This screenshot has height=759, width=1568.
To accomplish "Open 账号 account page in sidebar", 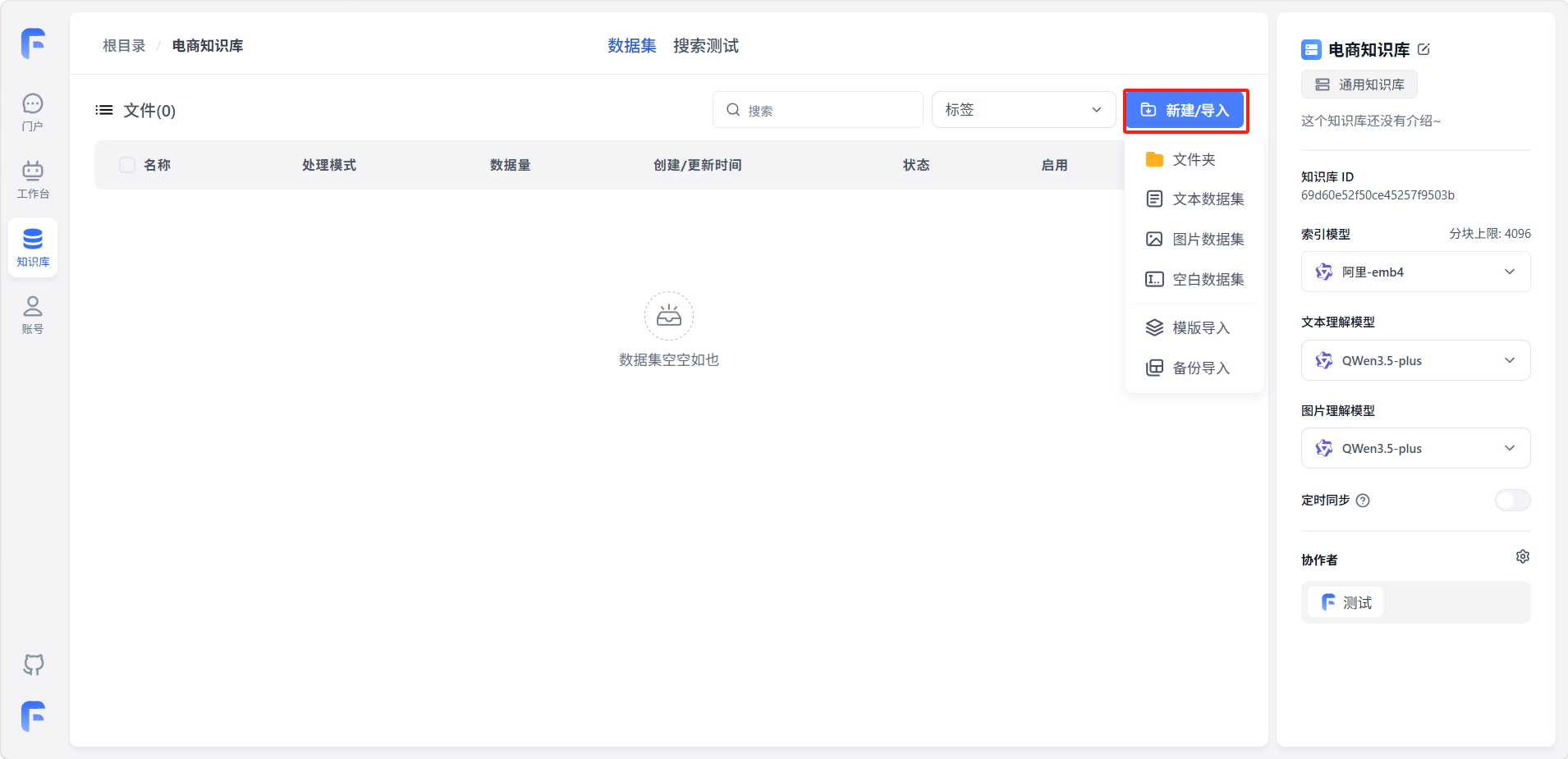I will [x=33, y=314].
